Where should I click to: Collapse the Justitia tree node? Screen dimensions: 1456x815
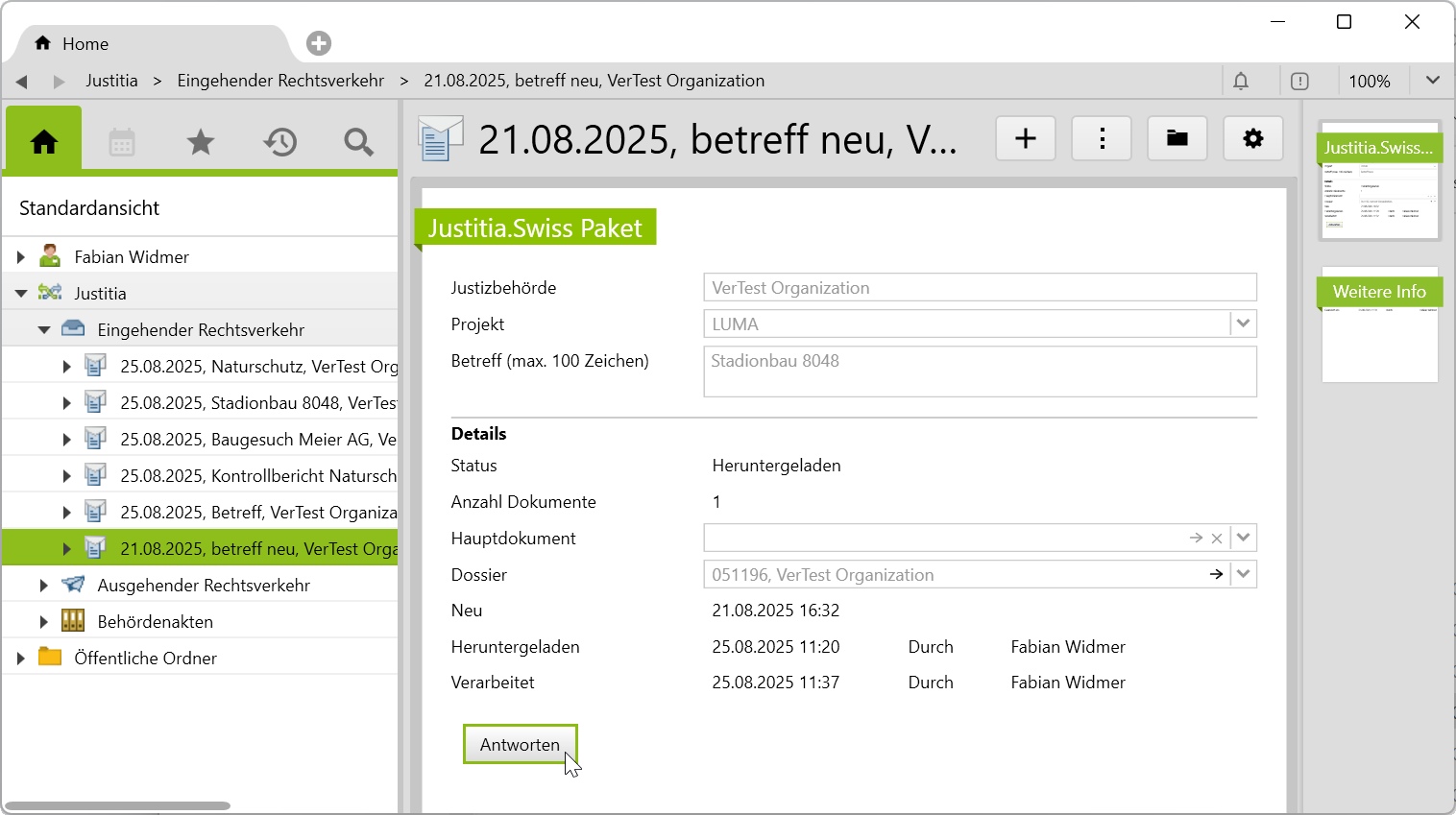tap(21, 294)
